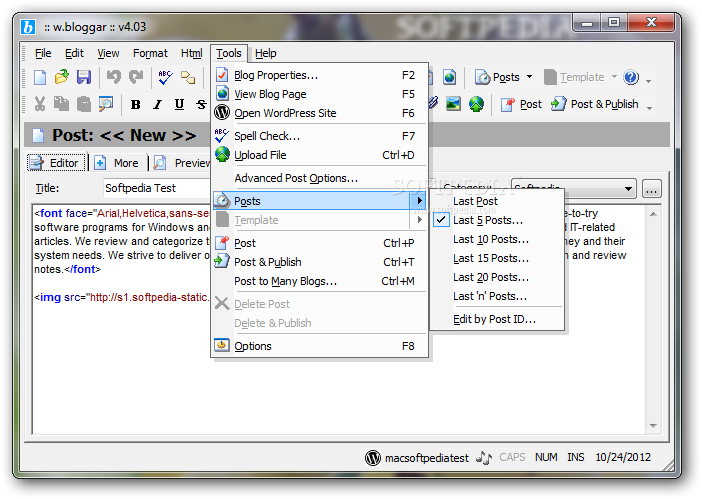Choose Edit by Post ID... item
This screenshot has height=499, width=702.
(x=497, y=319)
